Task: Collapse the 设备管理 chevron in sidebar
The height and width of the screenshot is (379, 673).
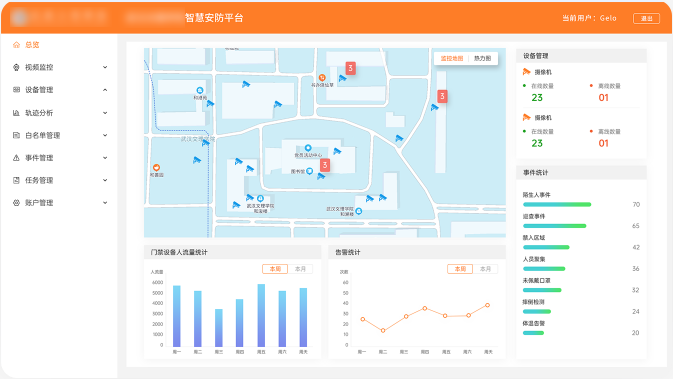Action: (105, 90)
